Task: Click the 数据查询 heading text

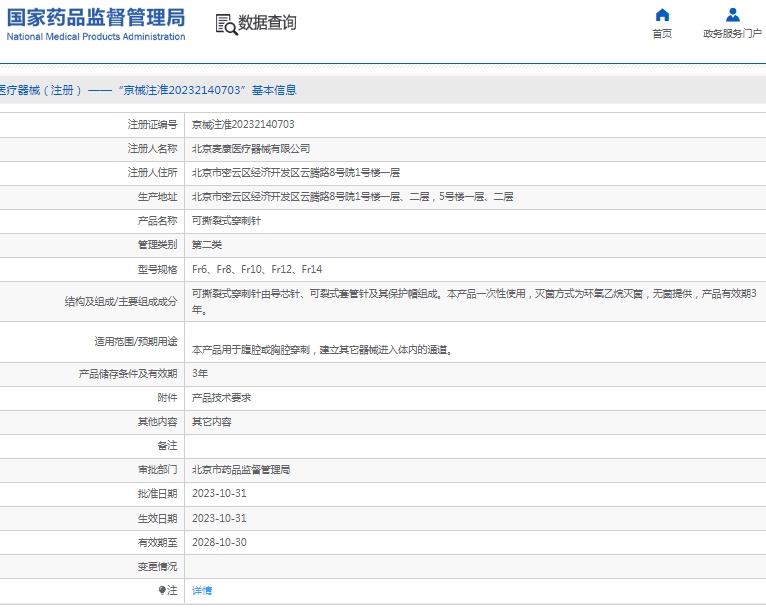Action: coord(267,22)
